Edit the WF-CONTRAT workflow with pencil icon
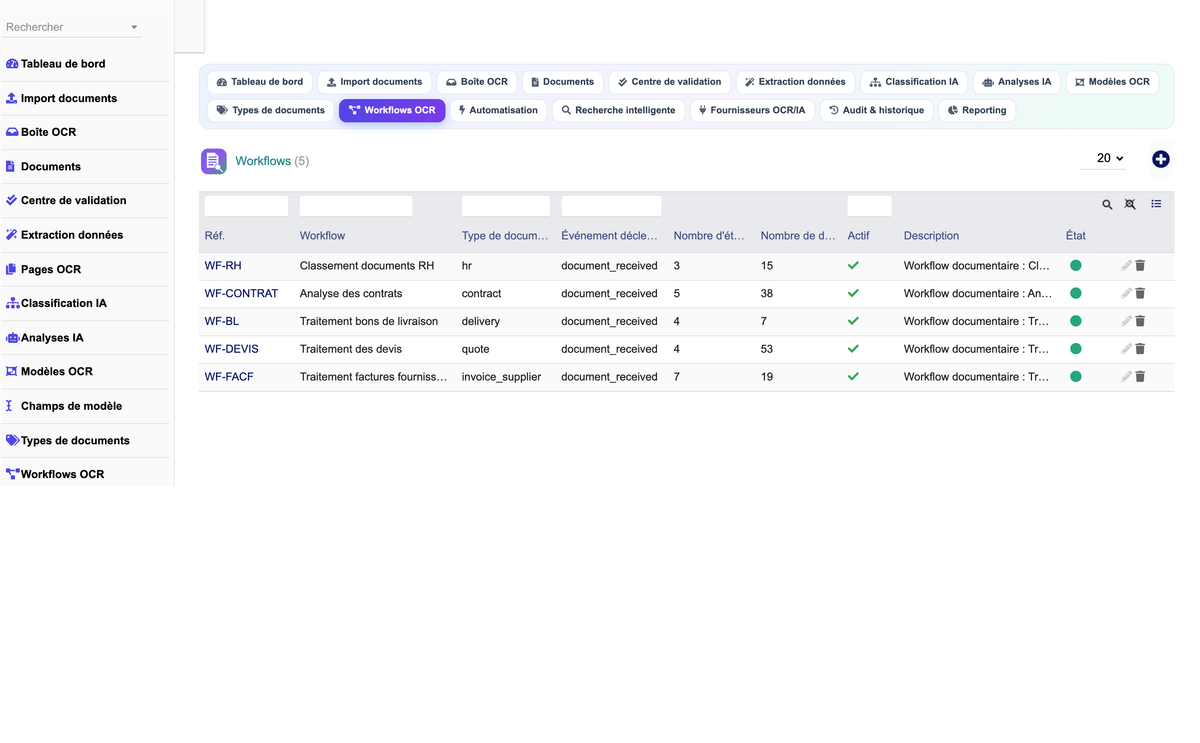 click(1126, 294)
